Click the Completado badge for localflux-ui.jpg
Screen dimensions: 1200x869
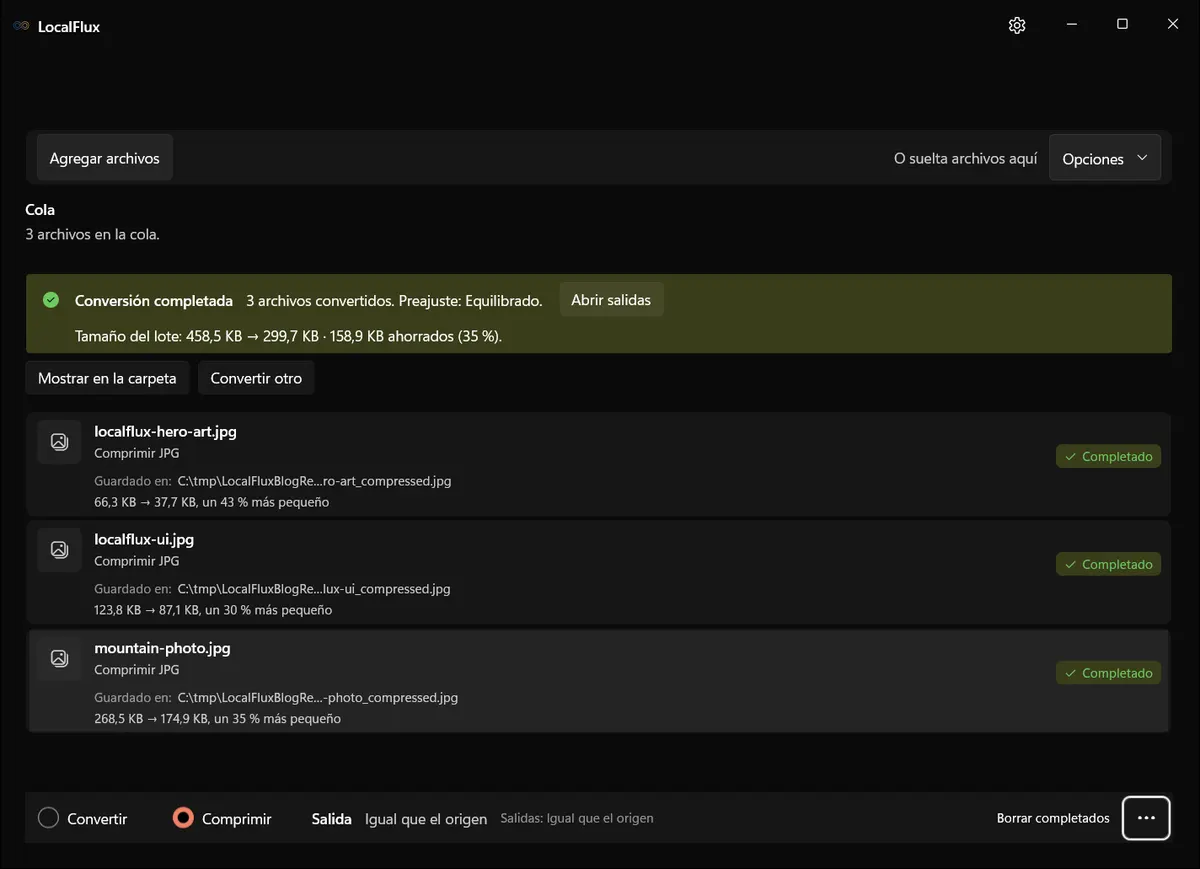(1108, 564)
